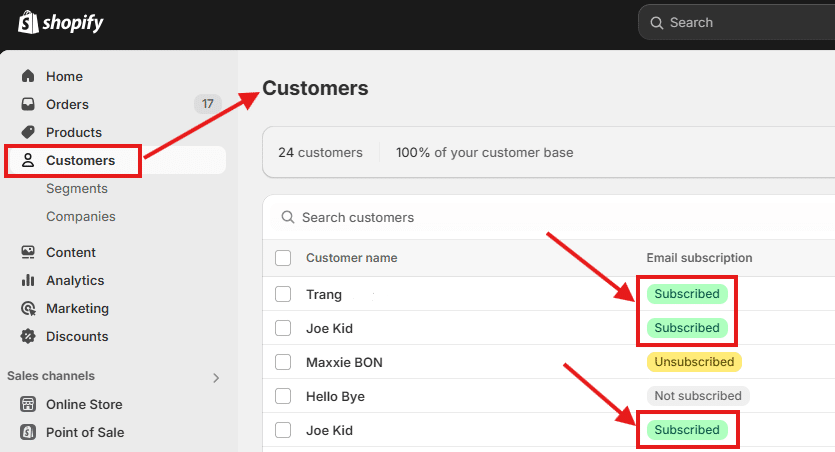The height and width of the screenshot is (452, 835).
Task: Tick the Hello Bye checkbox
Action: coord(283,396)
